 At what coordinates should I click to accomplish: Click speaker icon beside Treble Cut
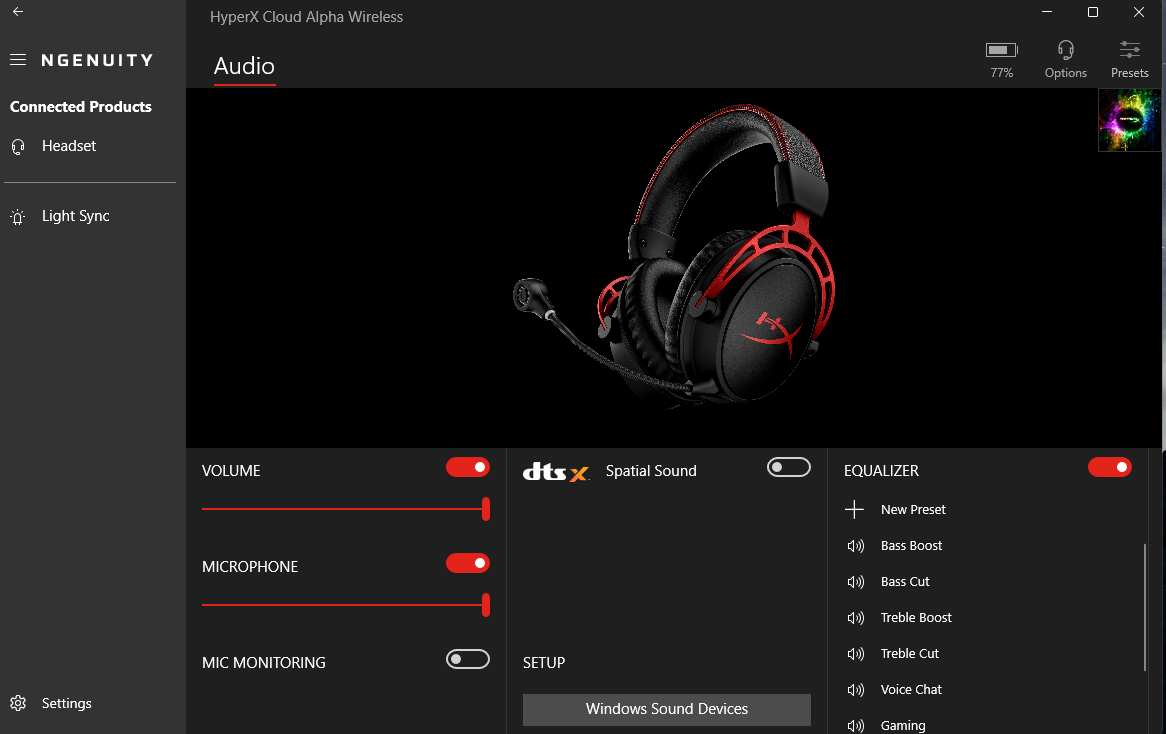pos(855,654)
